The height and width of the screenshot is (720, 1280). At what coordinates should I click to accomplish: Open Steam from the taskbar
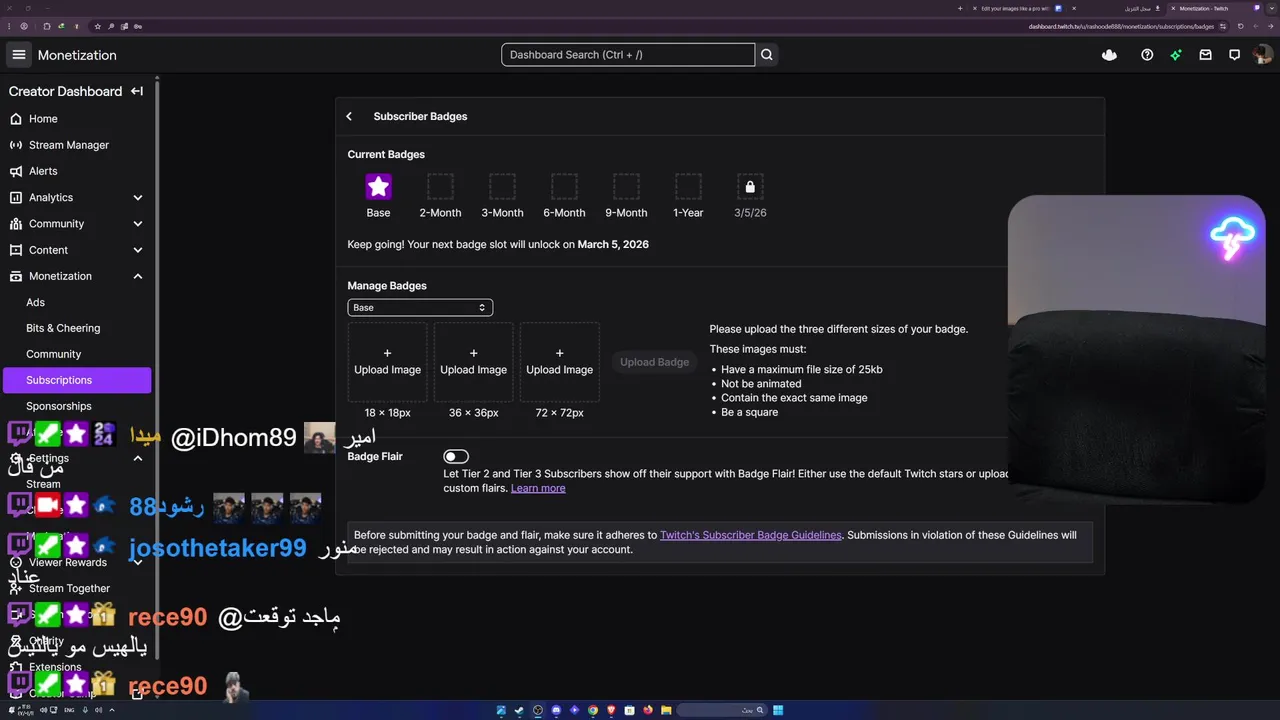(519, 710)
